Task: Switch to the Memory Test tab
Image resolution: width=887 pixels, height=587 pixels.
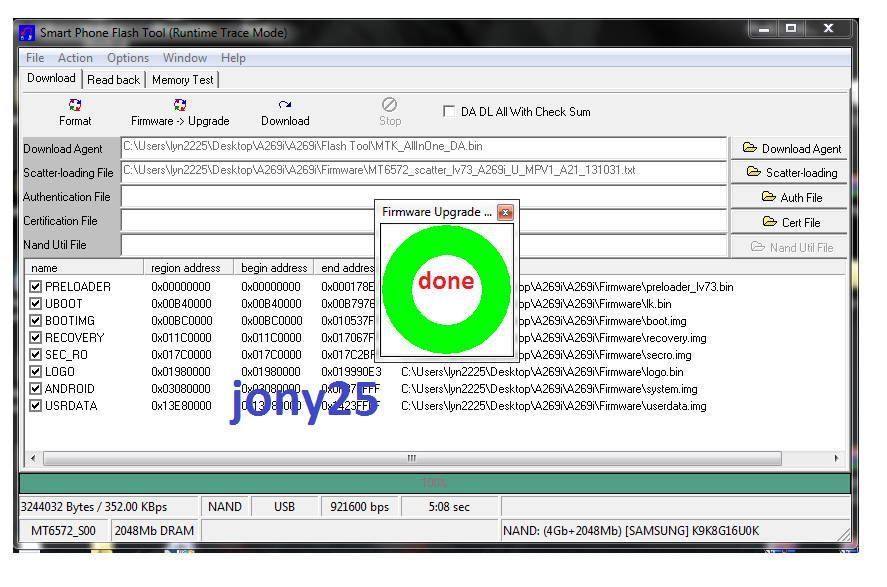Action: coord(182,80)
